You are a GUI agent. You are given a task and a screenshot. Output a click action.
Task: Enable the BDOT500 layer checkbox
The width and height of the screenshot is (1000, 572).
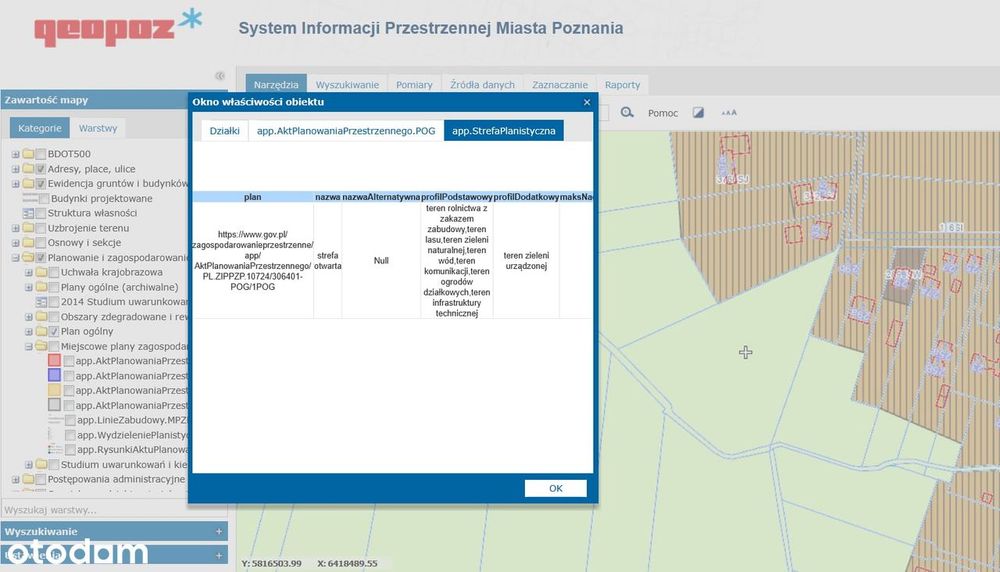(41, 154)
